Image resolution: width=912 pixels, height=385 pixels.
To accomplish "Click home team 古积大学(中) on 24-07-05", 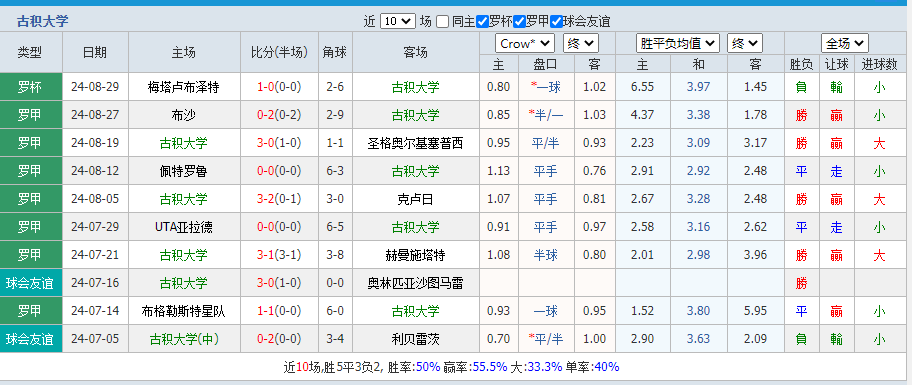I will click(x=184, y=339).
